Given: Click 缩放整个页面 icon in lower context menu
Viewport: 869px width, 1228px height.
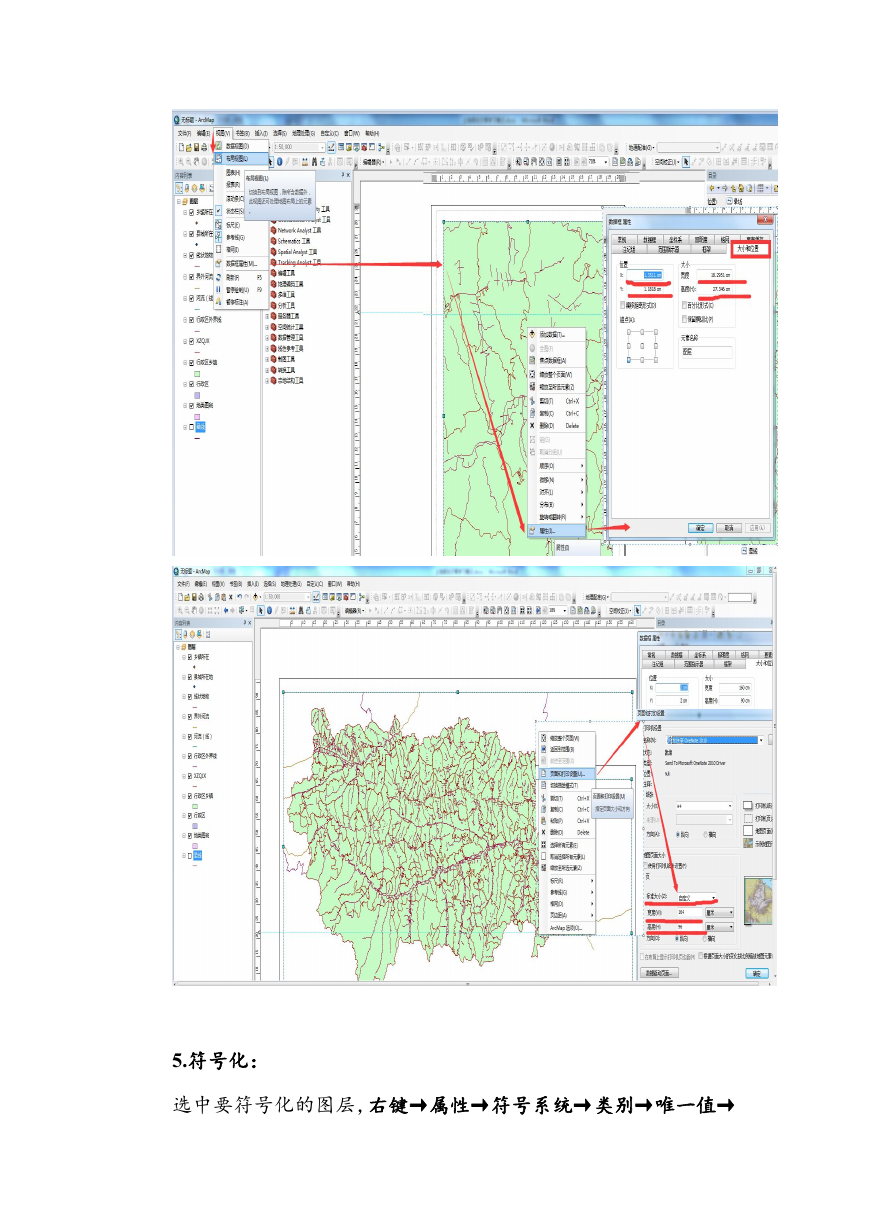Looking at the screenshot, I should [544, 738].
